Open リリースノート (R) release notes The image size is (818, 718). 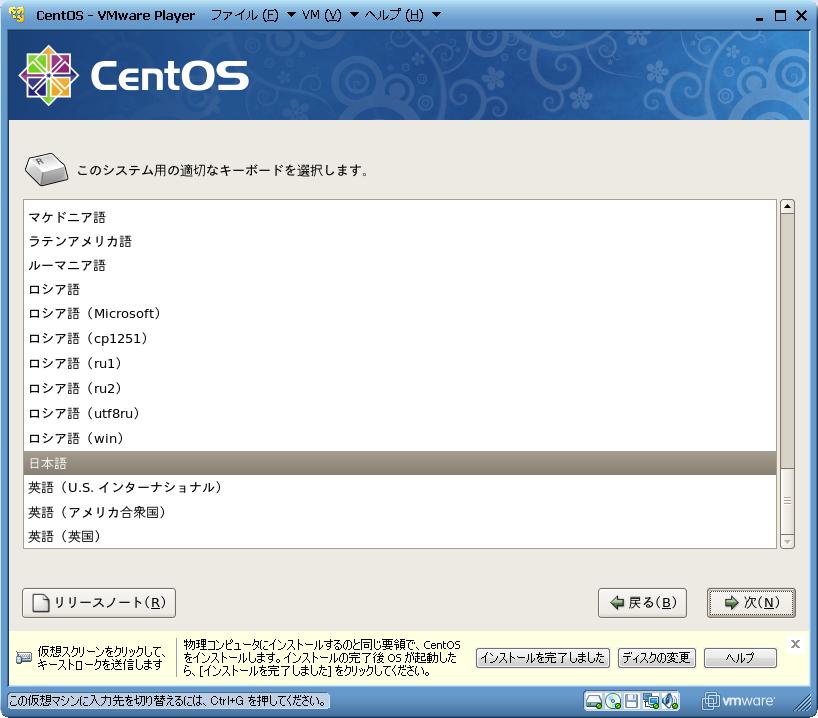pyautogui.click(x=99, y=603)
